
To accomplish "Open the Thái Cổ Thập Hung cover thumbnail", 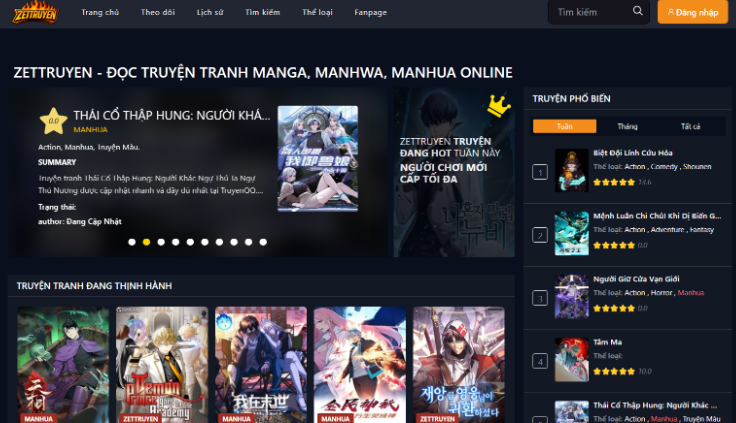I will [x=317, y=158].
